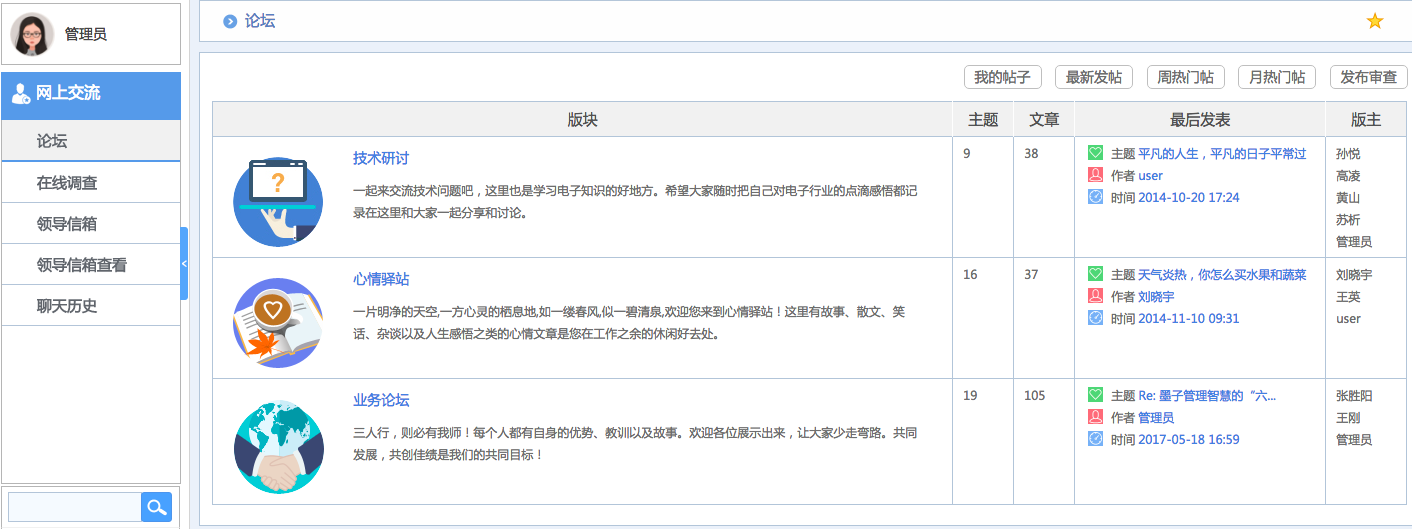
Task: Collapse the 网上交流 menu section
Action: pyautogui.click(x=91, y=94)
